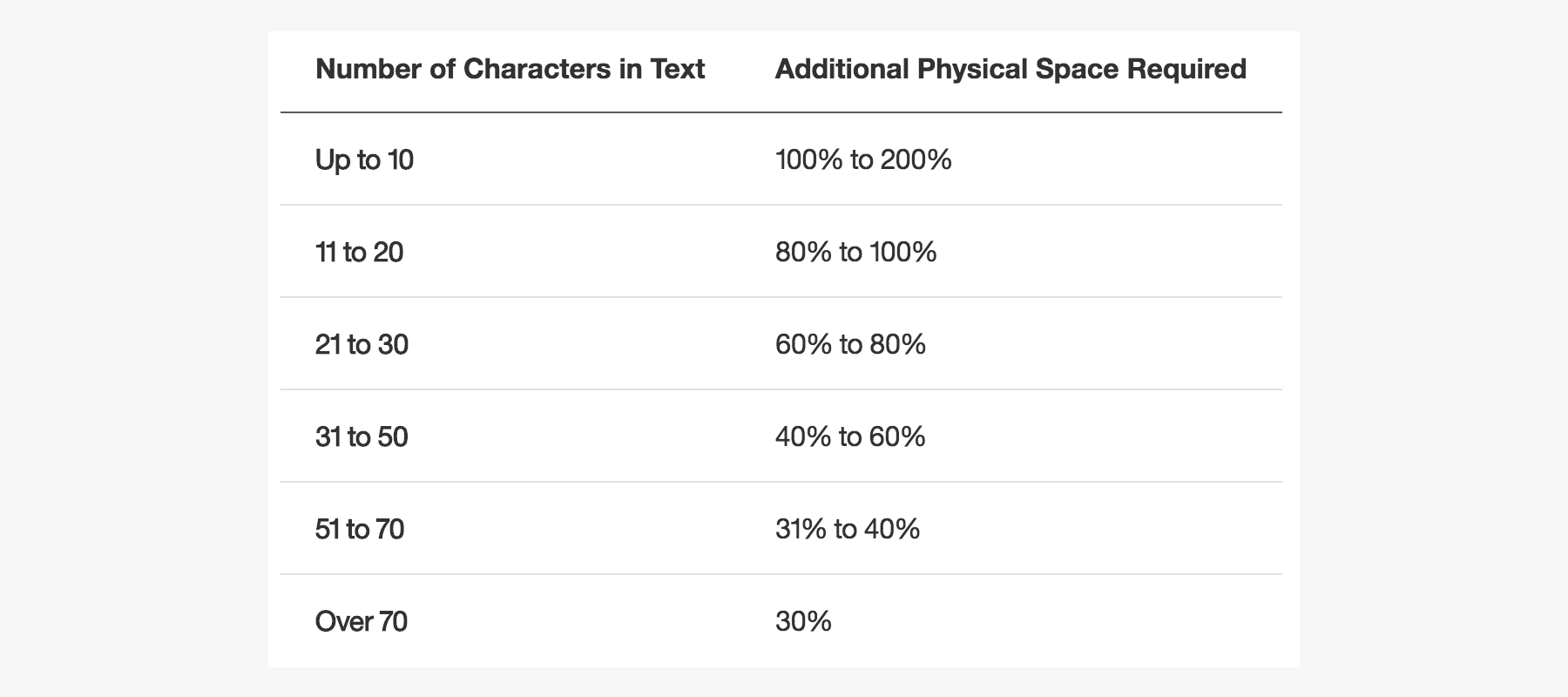Select the 'Up to 10' cell
This screenshot has height=697, width=1568.
364,160
